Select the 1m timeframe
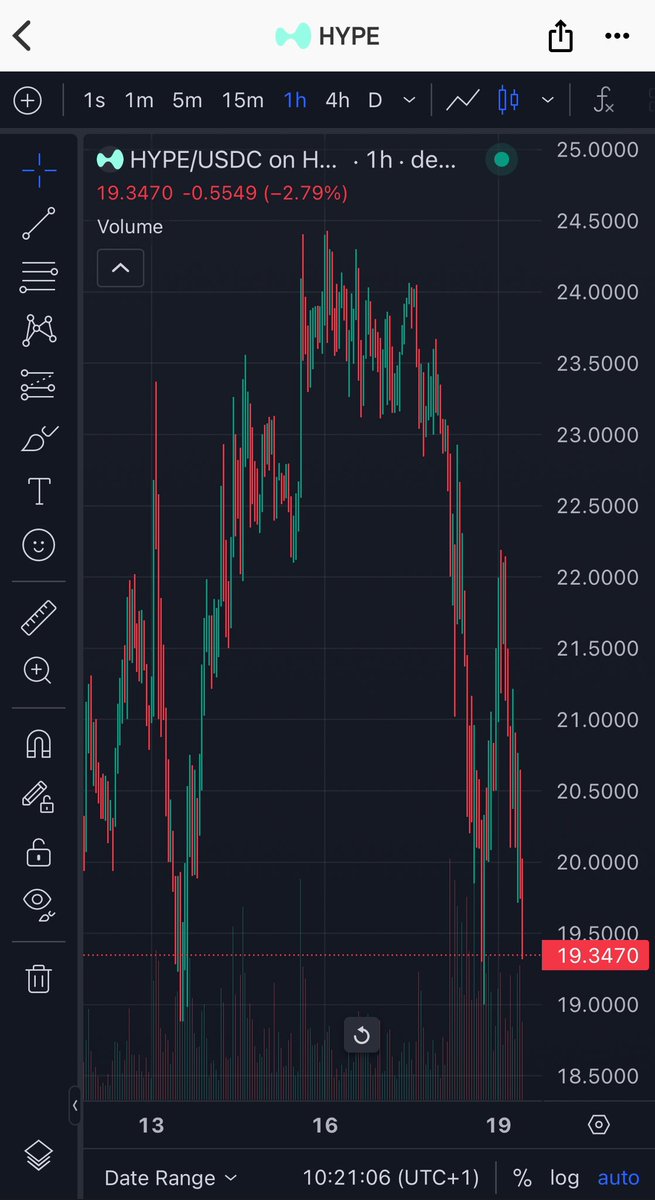 [139, 100]
